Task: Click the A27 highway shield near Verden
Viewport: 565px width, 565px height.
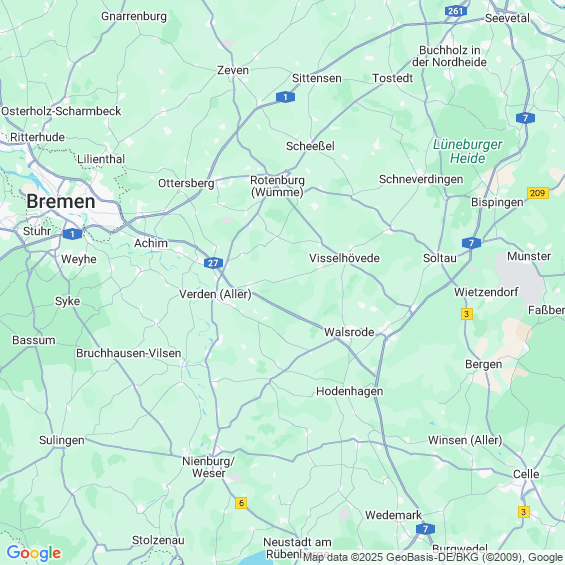Action: [213, 263]
